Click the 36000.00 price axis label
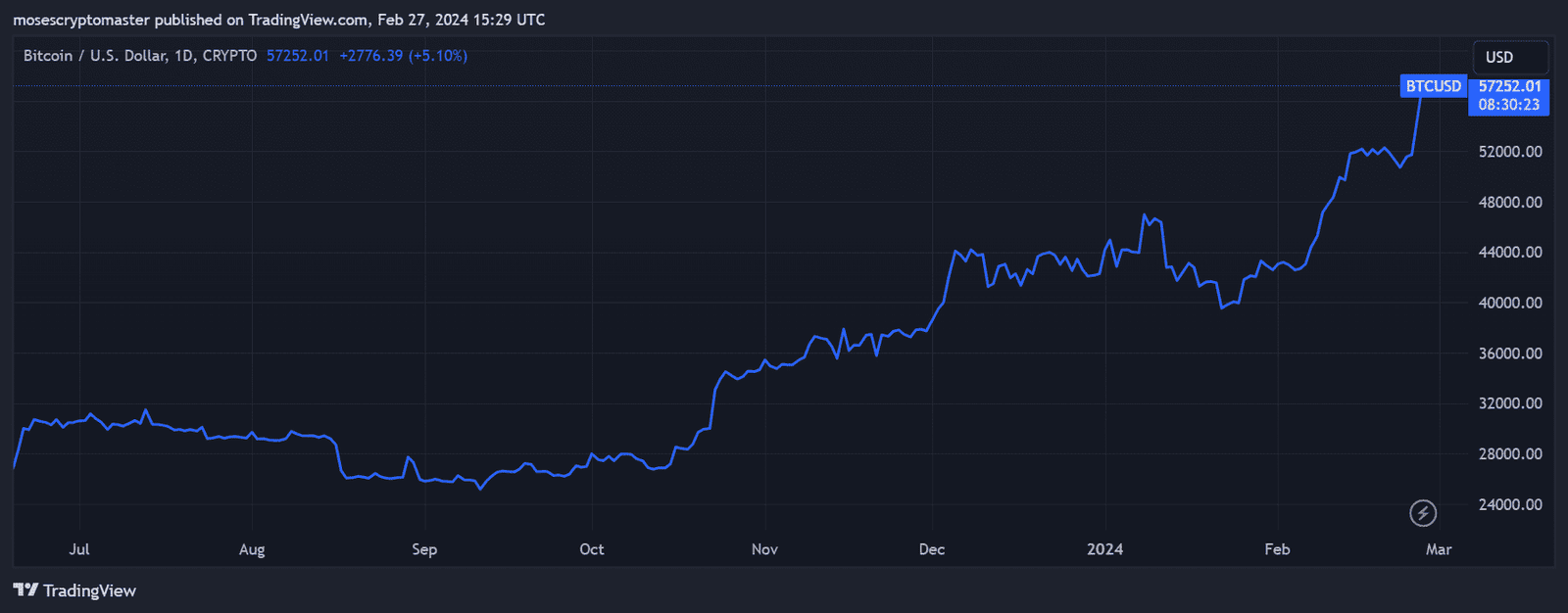1568x613 pixels. (x=1509, y=354)
